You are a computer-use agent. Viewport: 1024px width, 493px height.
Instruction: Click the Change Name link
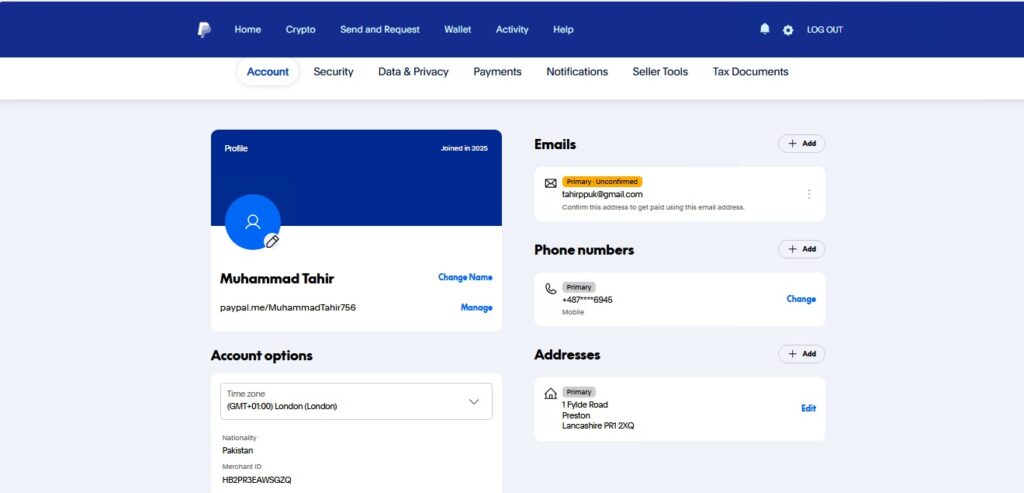tap(465, 277)
